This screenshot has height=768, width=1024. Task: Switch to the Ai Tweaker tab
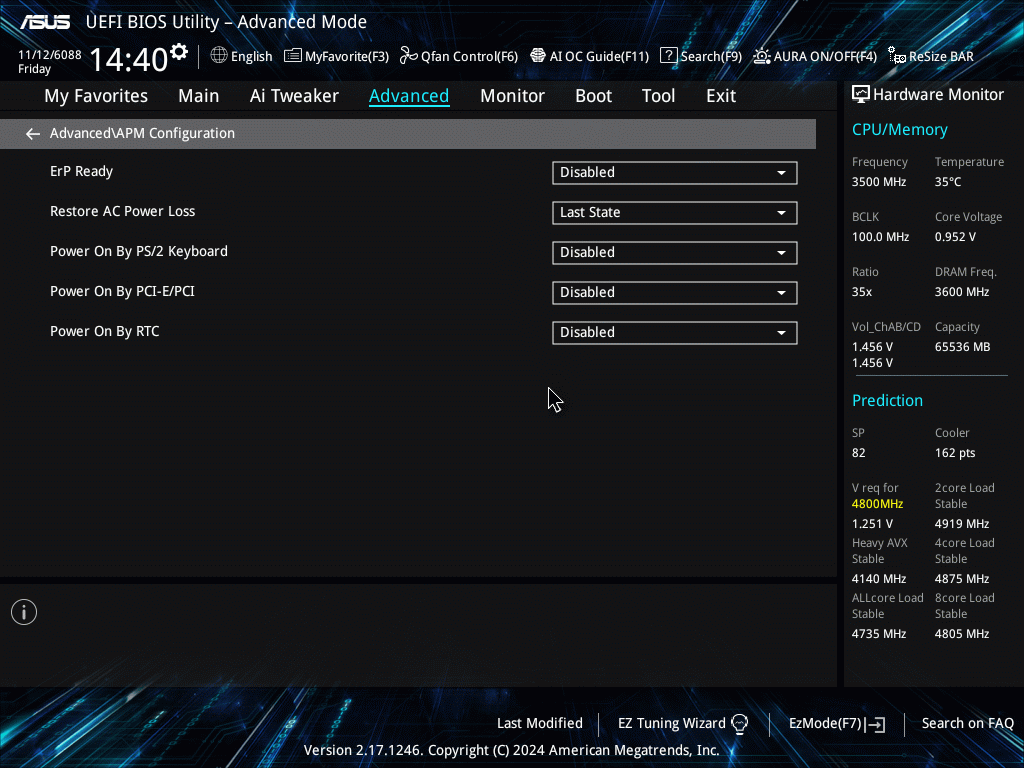coord(294,96)
